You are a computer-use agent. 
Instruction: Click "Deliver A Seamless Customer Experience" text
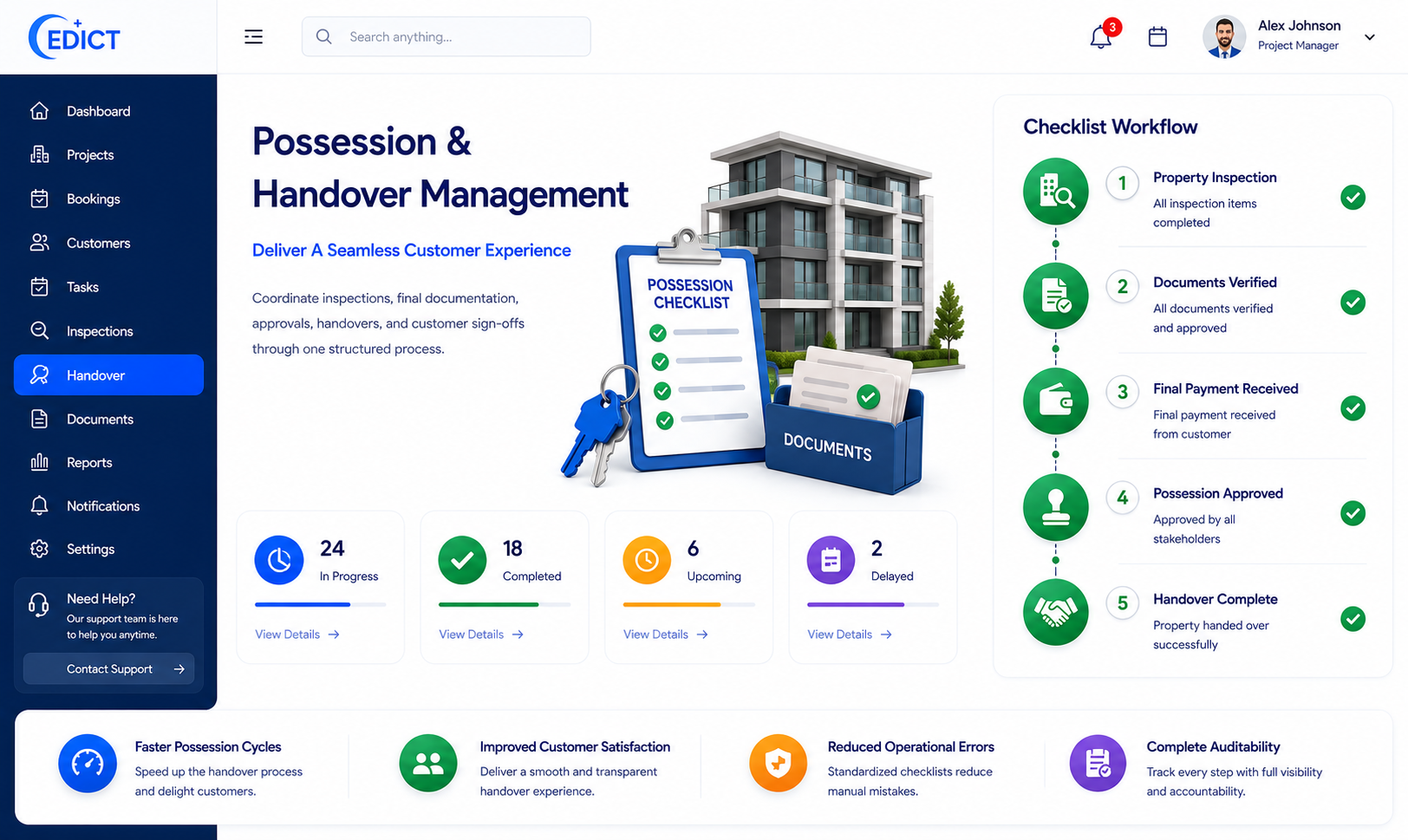[411, 251]
